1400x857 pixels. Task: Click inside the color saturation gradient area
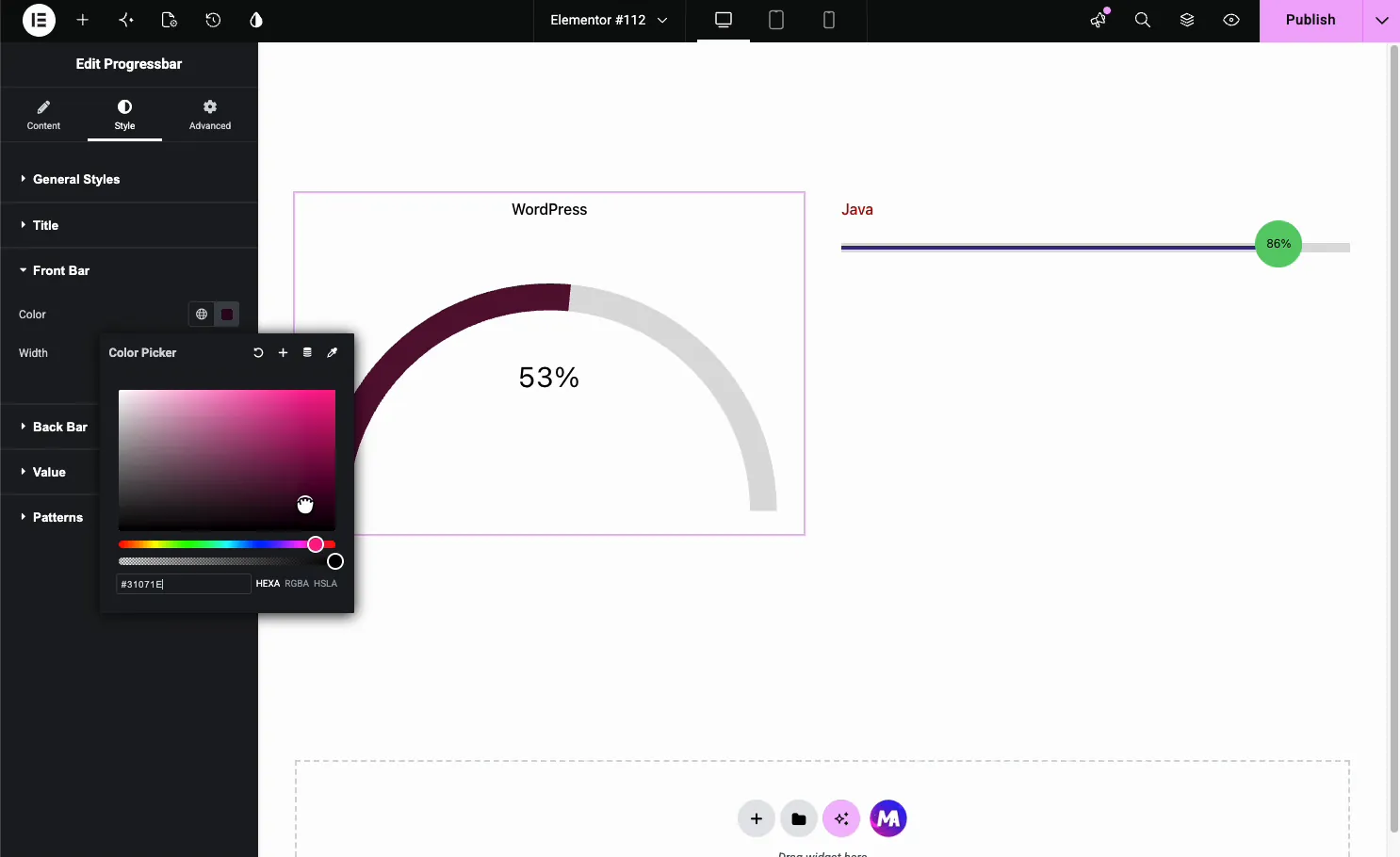tap(227, 460)
